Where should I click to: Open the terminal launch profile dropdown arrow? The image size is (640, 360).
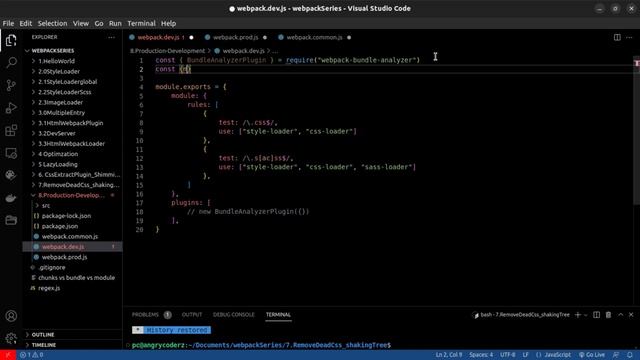pos(586,315)
